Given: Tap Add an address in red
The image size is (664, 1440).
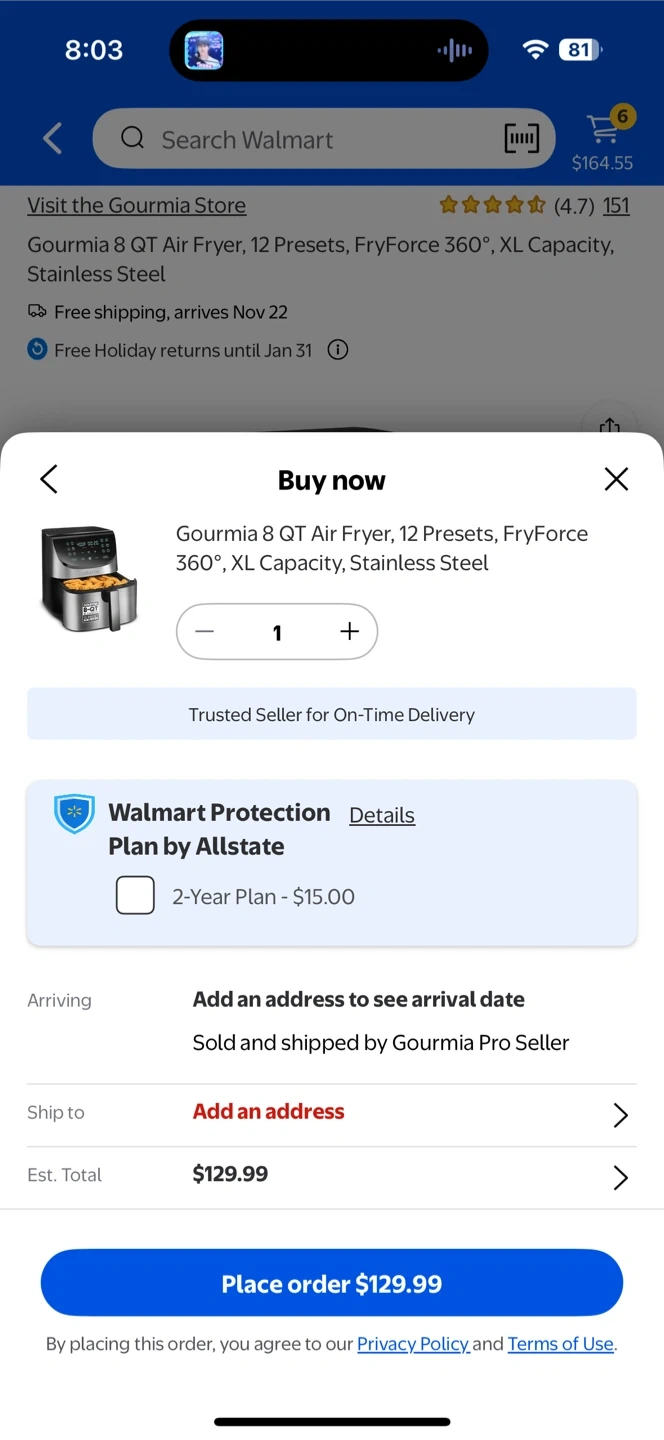Looking at the screenshot, I should coord(268,1111).
